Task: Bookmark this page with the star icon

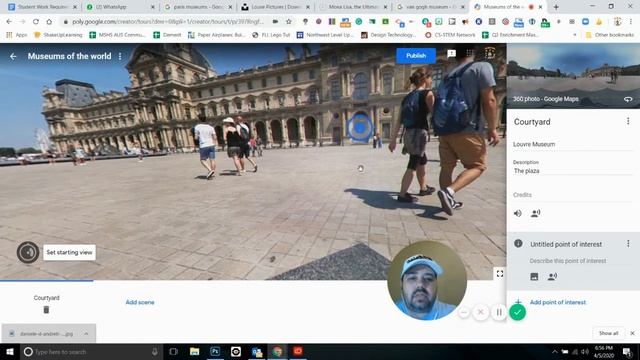Action: [x=289, y=22]
